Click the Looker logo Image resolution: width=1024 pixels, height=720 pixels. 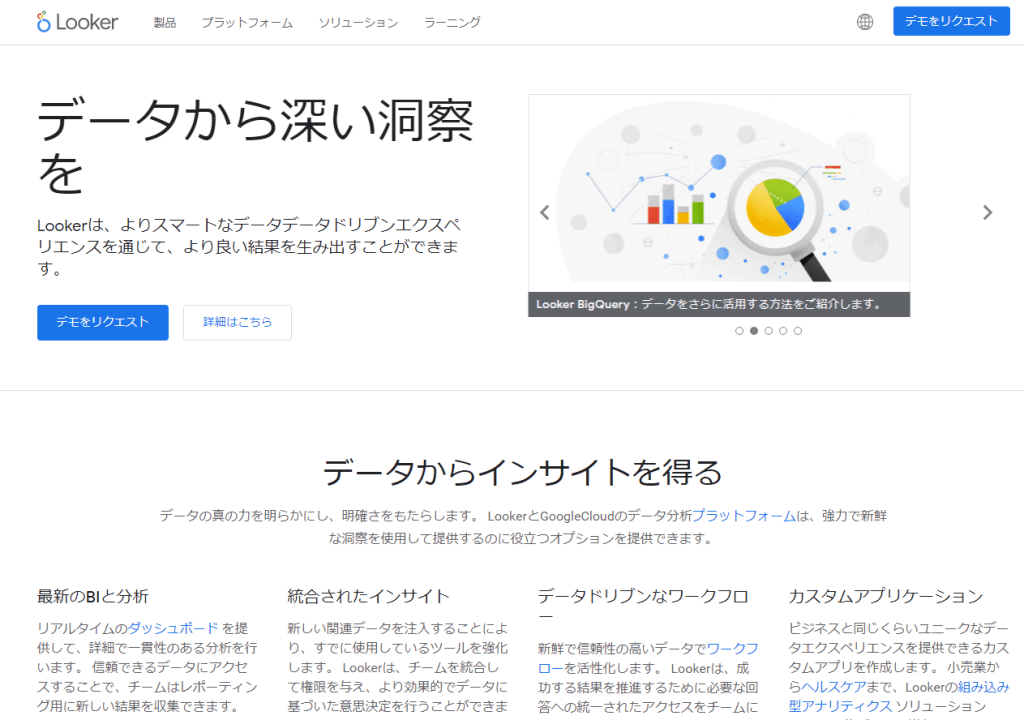[77, 22]
